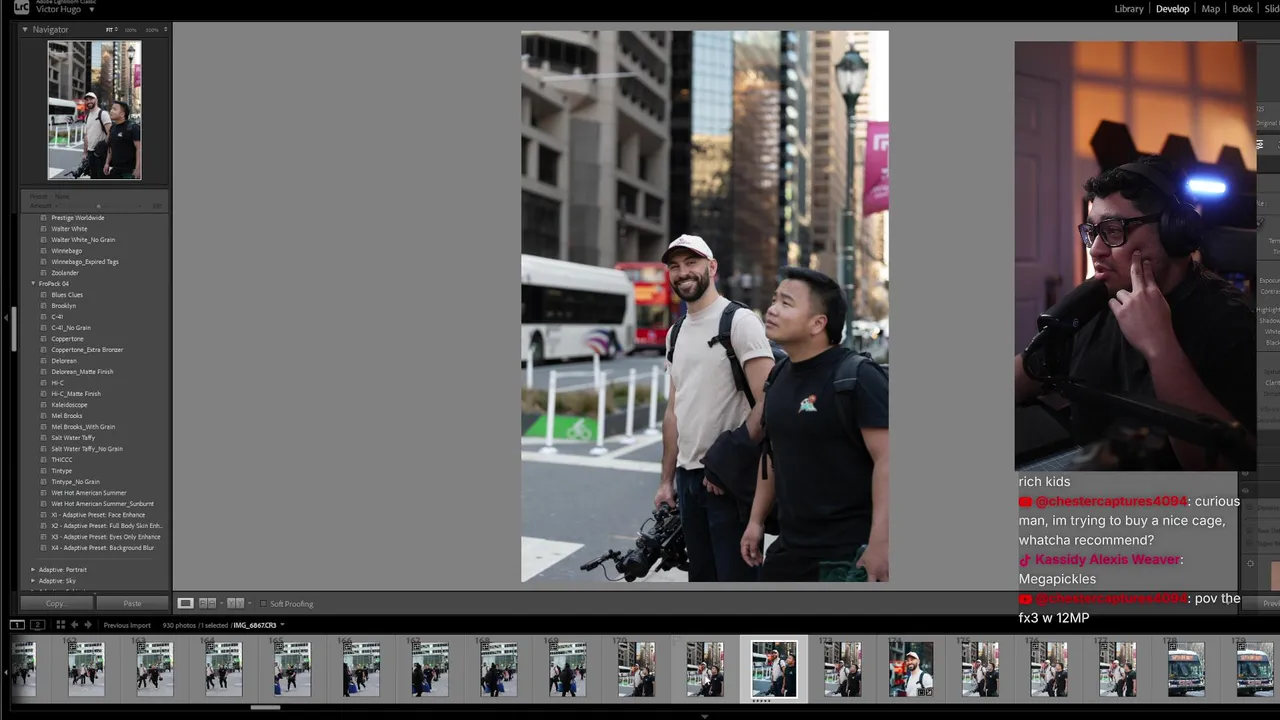The width and height of the screenshot is (1280, 720).
Task: Click the Copy... settings button
Action: pyautogui.click(x=55, y=603)
